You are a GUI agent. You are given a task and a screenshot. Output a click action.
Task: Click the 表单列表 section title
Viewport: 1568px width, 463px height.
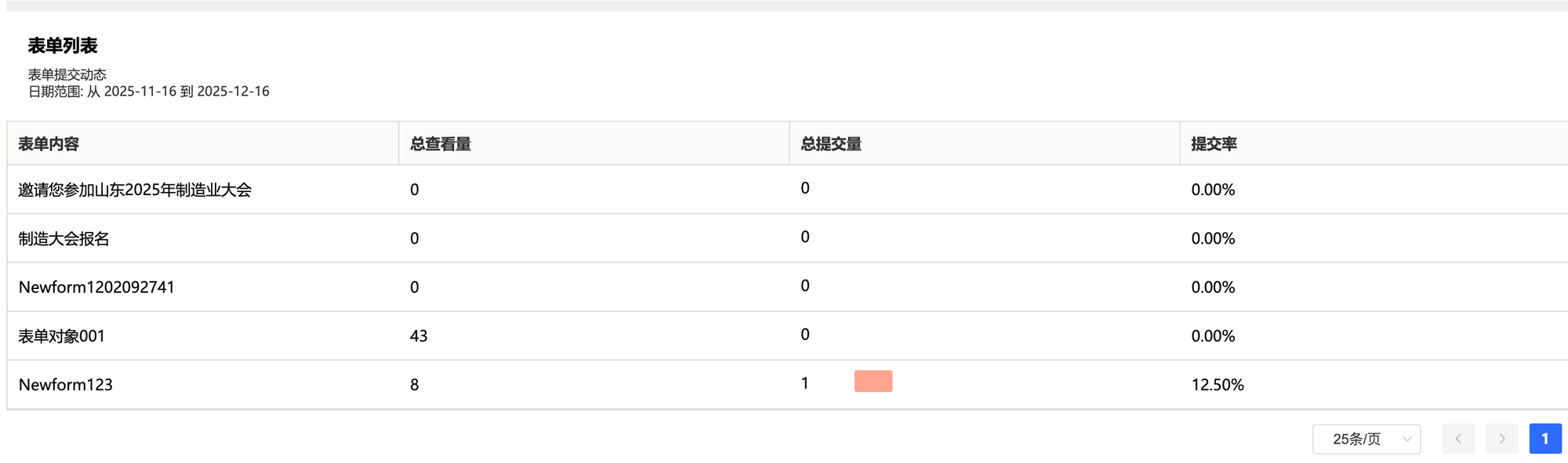pos(63,46)
